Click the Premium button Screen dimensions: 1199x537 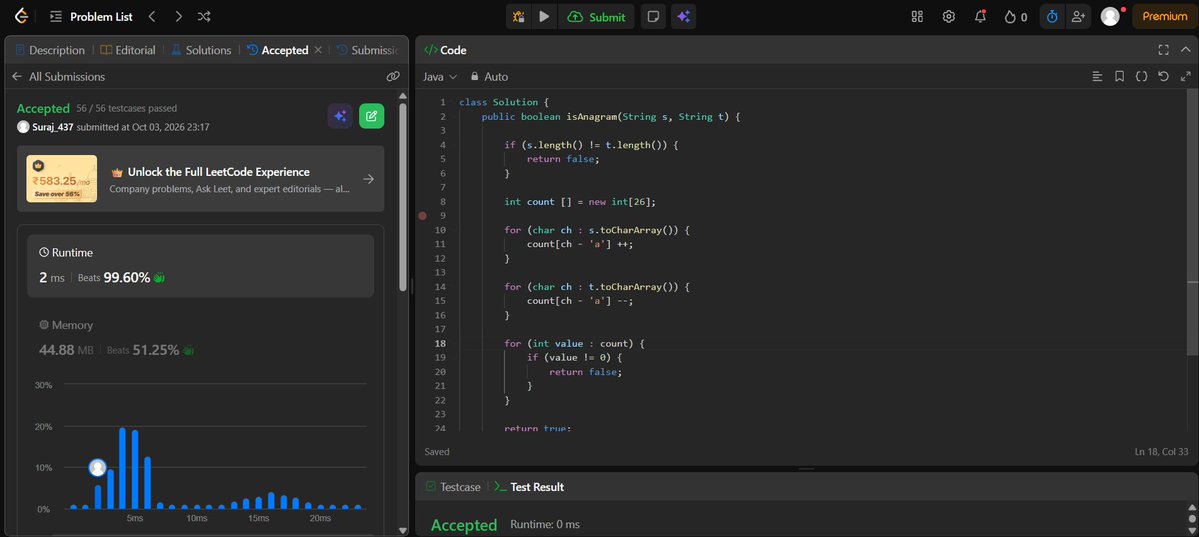point(1165,17)
